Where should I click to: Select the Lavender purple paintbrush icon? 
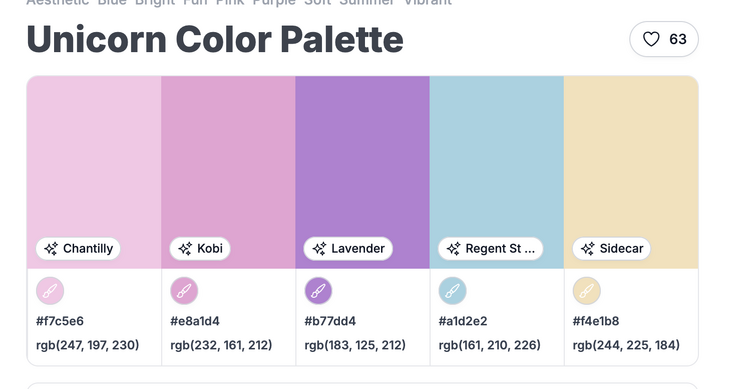[x=318, y=291]
